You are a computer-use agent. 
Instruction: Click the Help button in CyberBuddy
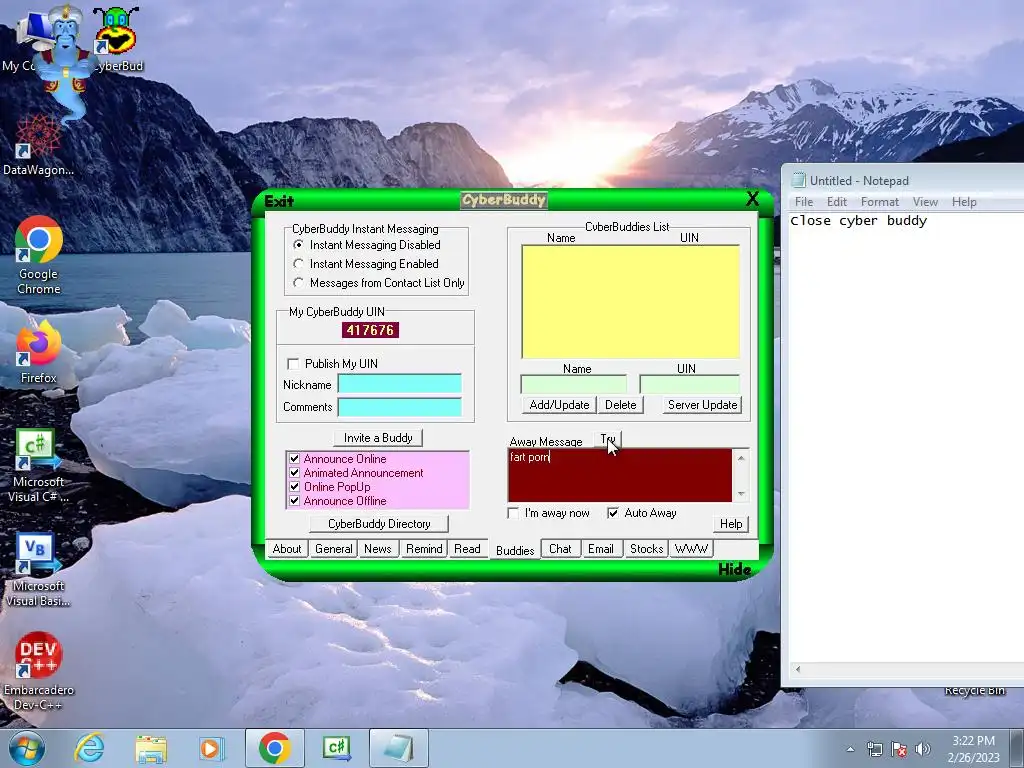coord(731,524)
